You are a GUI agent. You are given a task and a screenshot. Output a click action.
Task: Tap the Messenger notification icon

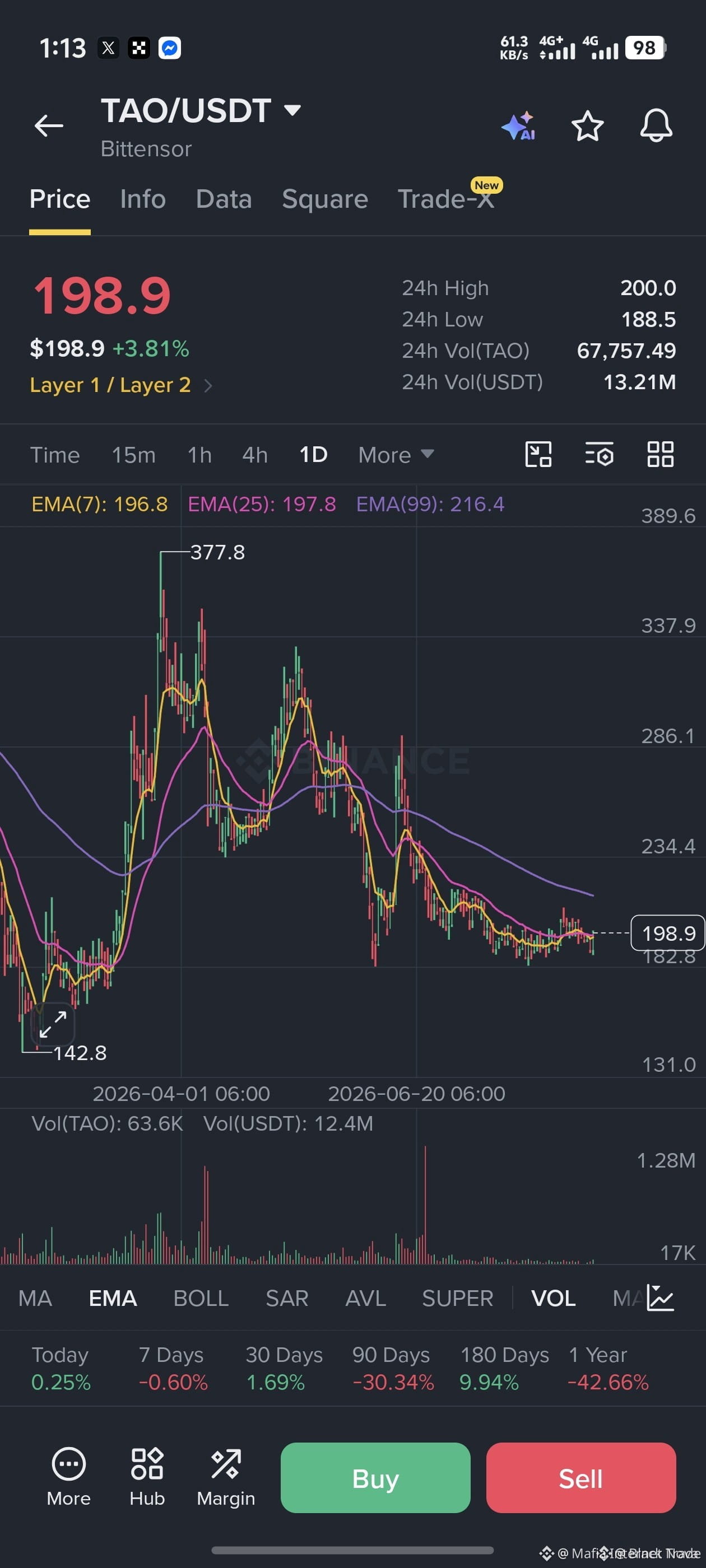pos(169,48)
